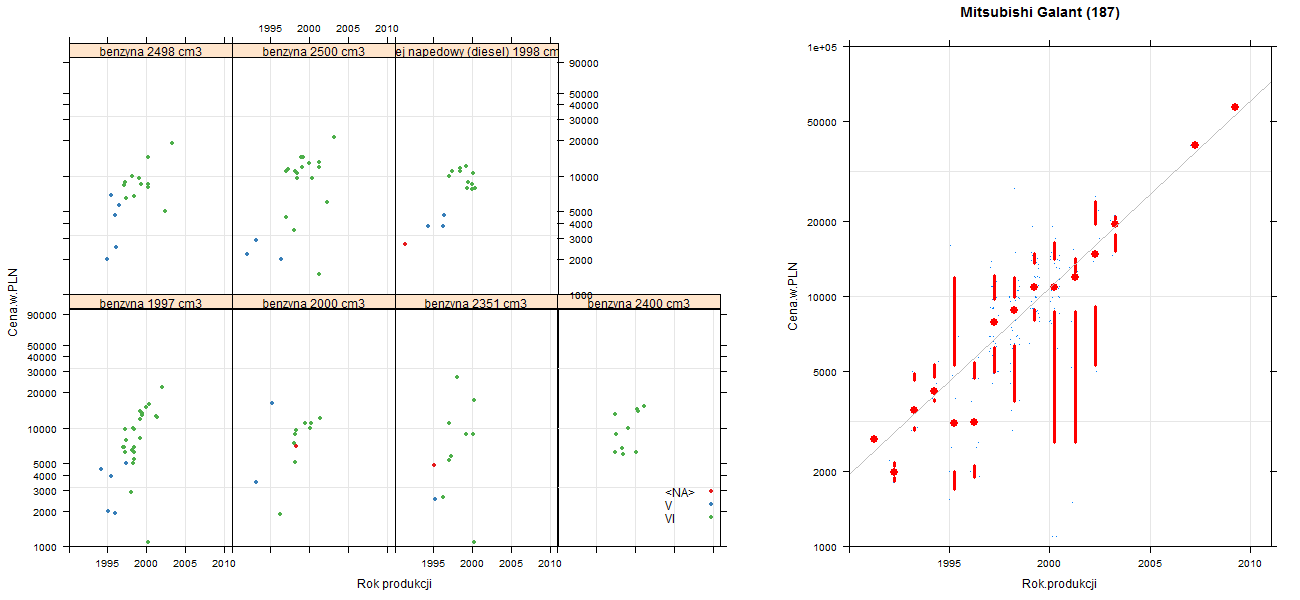The image size is (1300, 600).
Task: Click the "50000" tick label on the Galant plot
Action: tap(823, 122)
